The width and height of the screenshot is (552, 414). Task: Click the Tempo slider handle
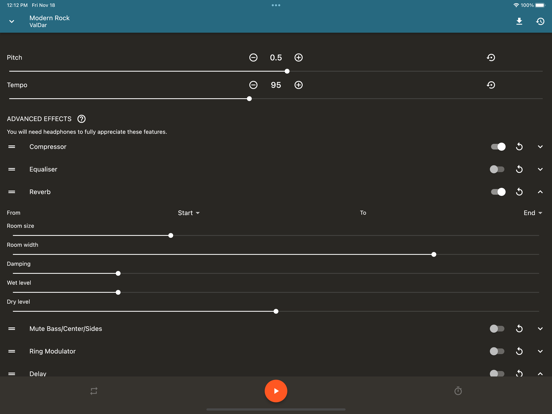tap(249, 99)
